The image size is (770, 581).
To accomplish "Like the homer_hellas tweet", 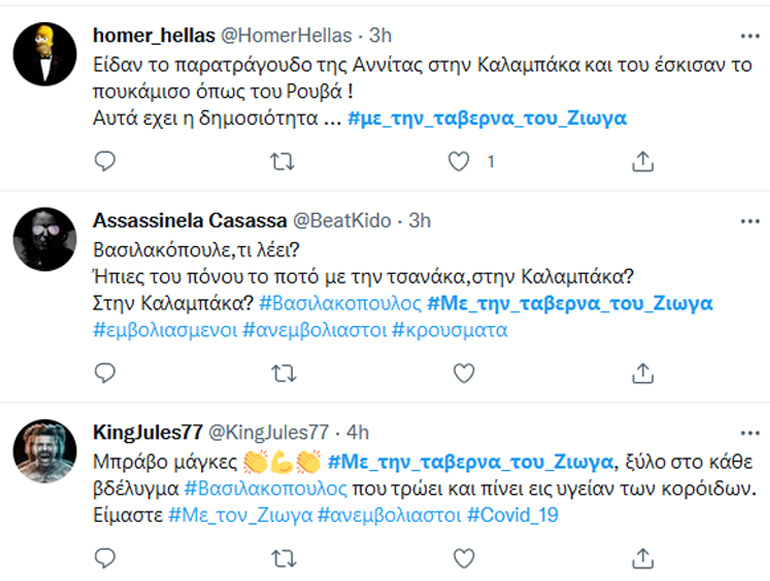I will tap(460, 161).
